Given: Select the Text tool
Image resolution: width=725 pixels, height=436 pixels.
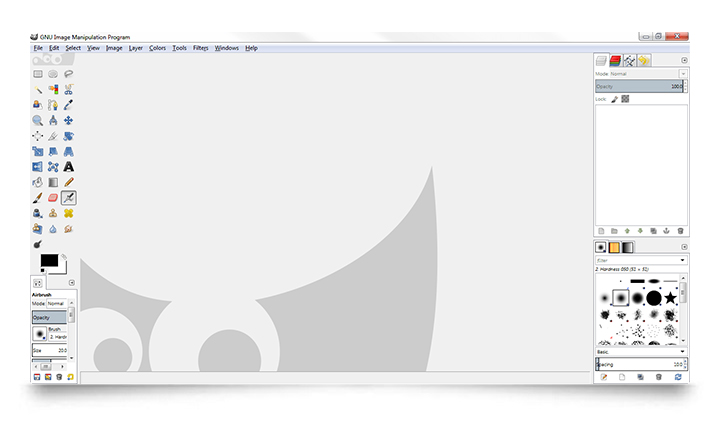Looking at the screenshot, I should 68,167.
